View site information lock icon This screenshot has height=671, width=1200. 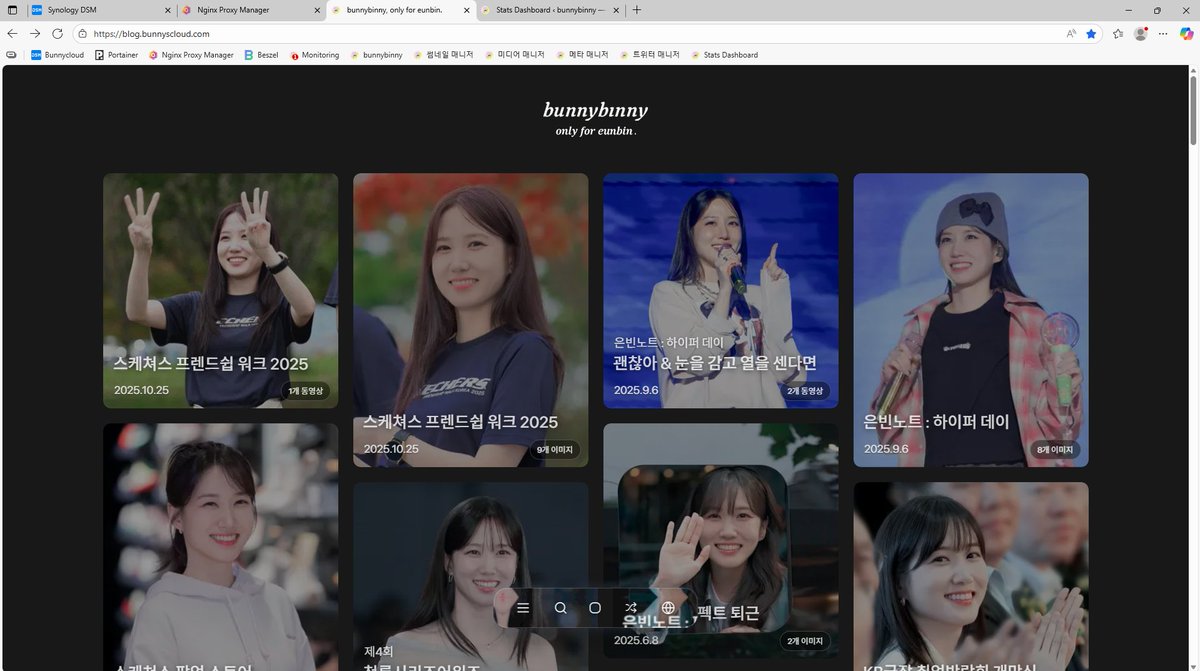click(82, 33)
